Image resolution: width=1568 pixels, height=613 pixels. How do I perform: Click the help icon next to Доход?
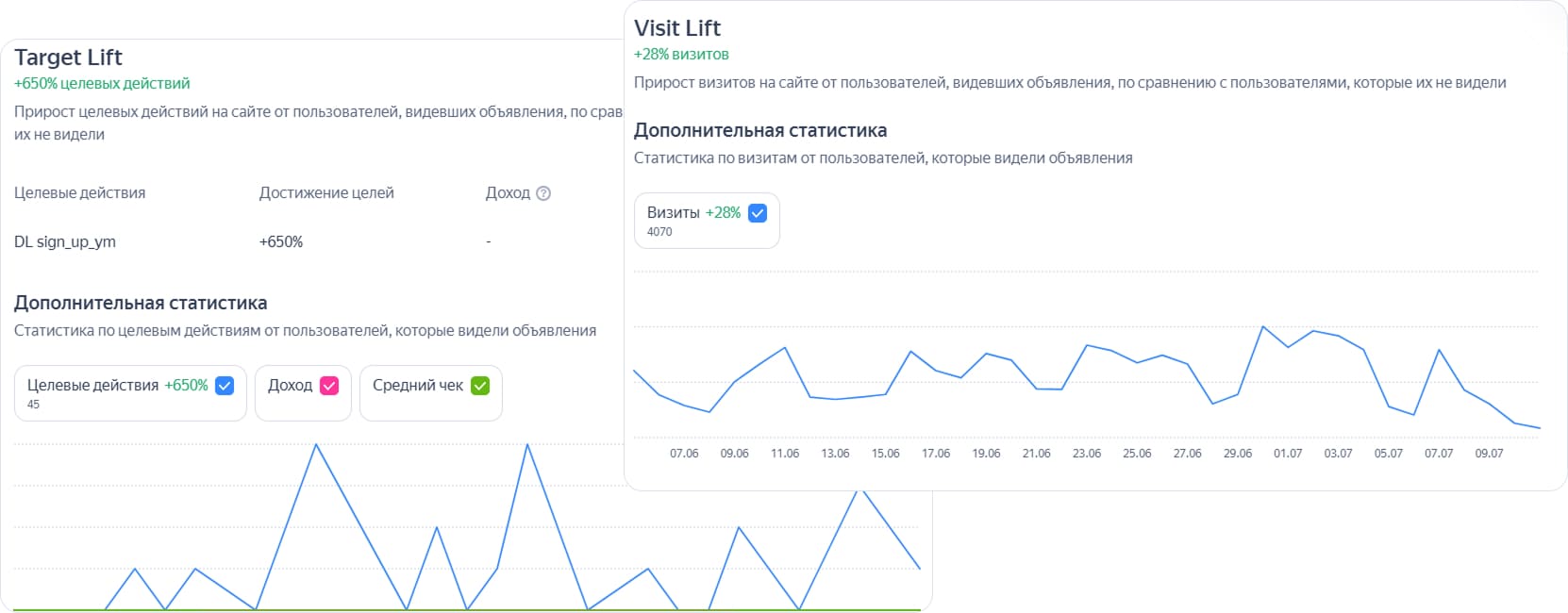tap(543, 193)
